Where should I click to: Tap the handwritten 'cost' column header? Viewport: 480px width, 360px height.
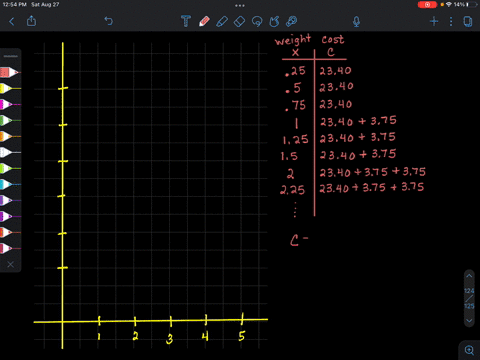point(333,39)
